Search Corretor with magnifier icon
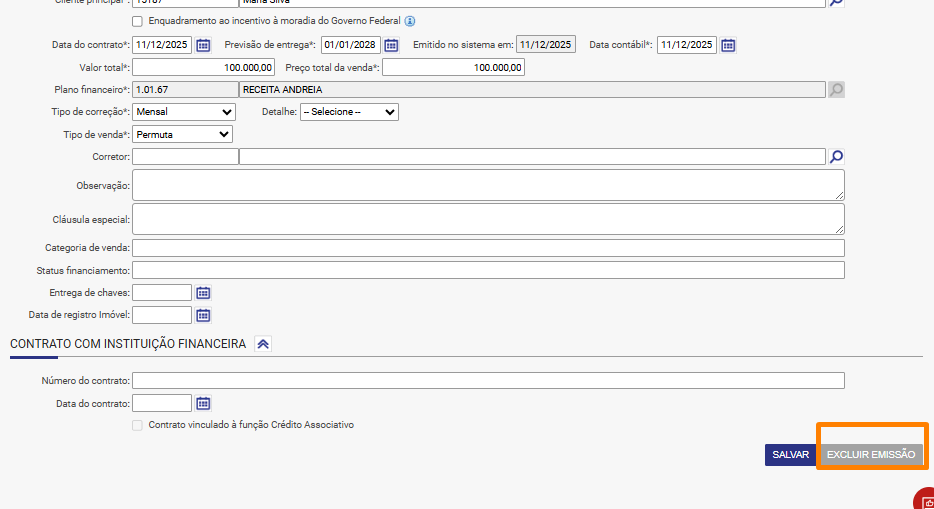Viewport: 934px width, 509px height. click(x=836, y=157)
